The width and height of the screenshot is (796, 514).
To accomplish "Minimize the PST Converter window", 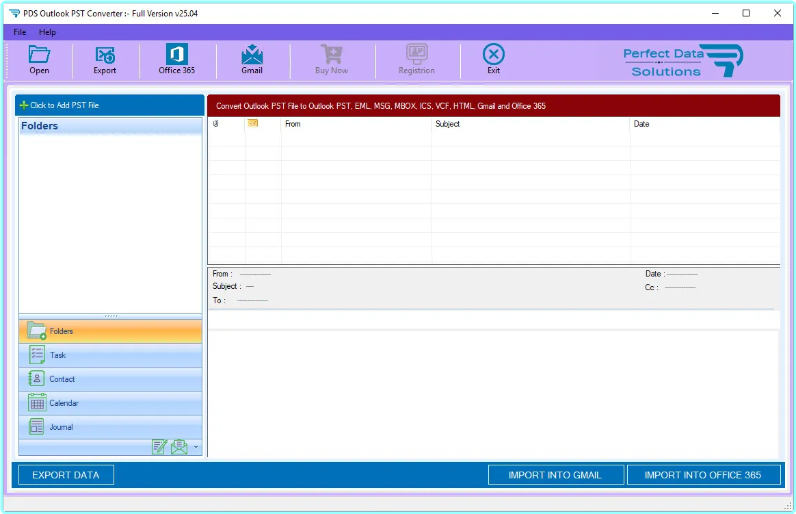I will coord(715,13).
